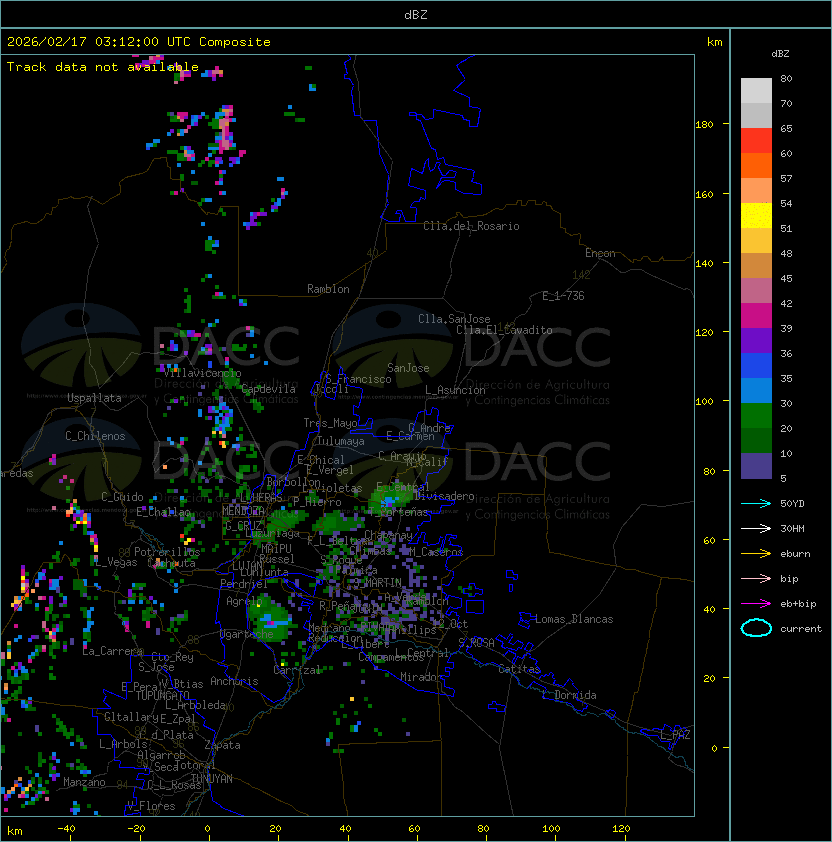Click the 'E_Challao' map label
This screenshot has height=842, width=832.
pyautogui.click(x=163, y=512)
